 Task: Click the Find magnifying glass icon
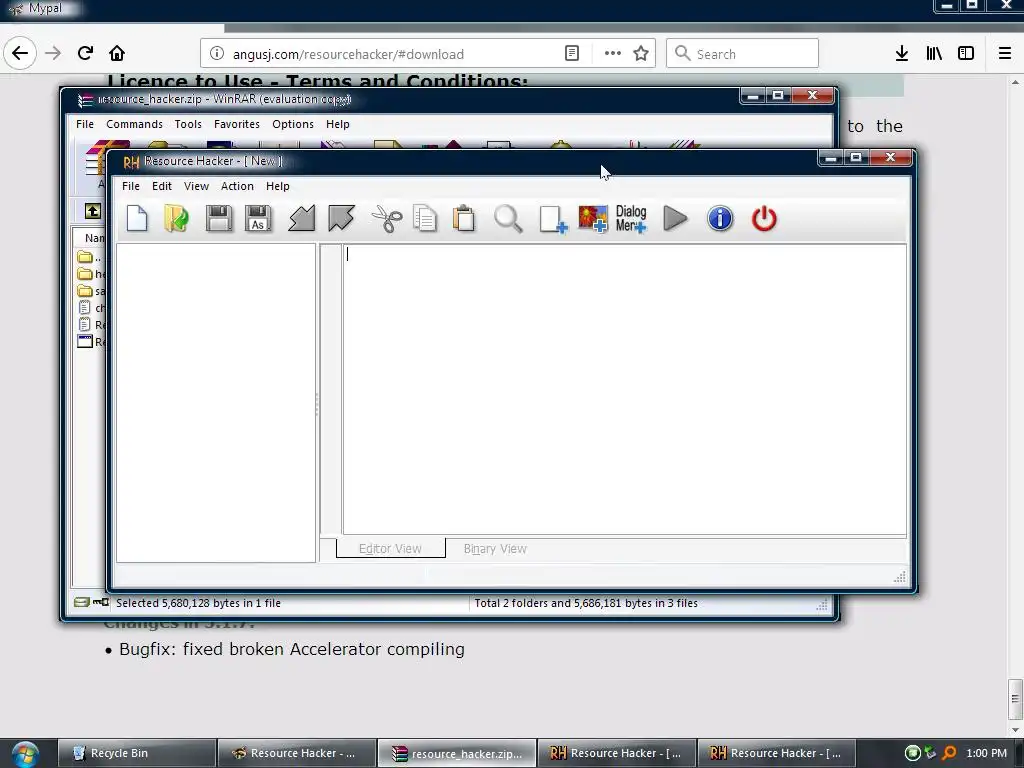click(508, 218)
